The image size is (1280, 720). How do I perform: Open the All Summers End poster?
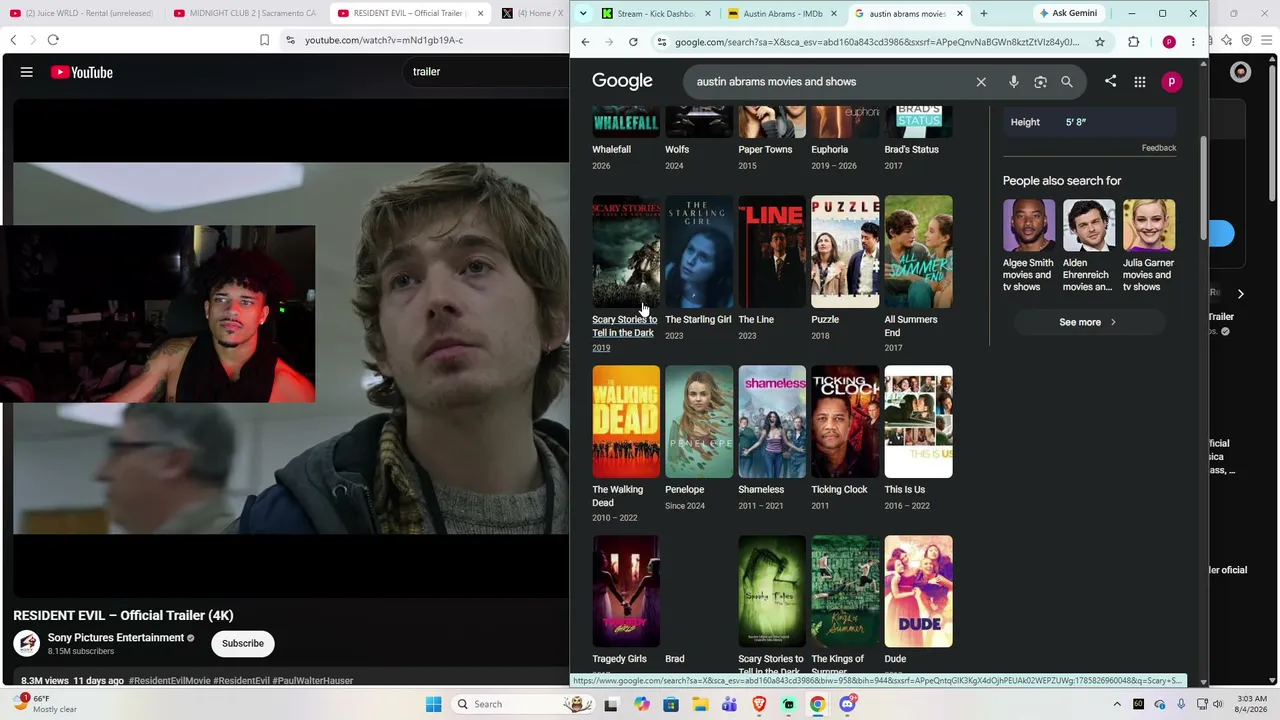[918, 251]
